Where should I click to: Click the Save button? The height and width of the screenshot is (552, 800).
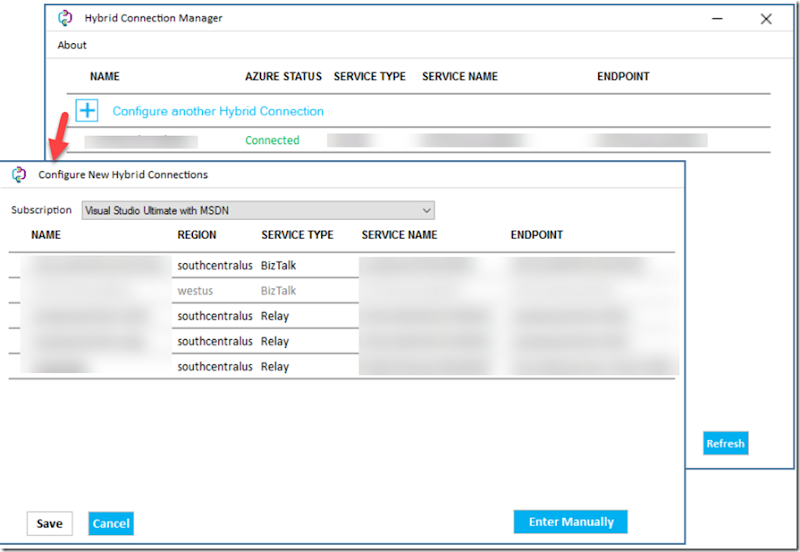(x=49, y=523)
